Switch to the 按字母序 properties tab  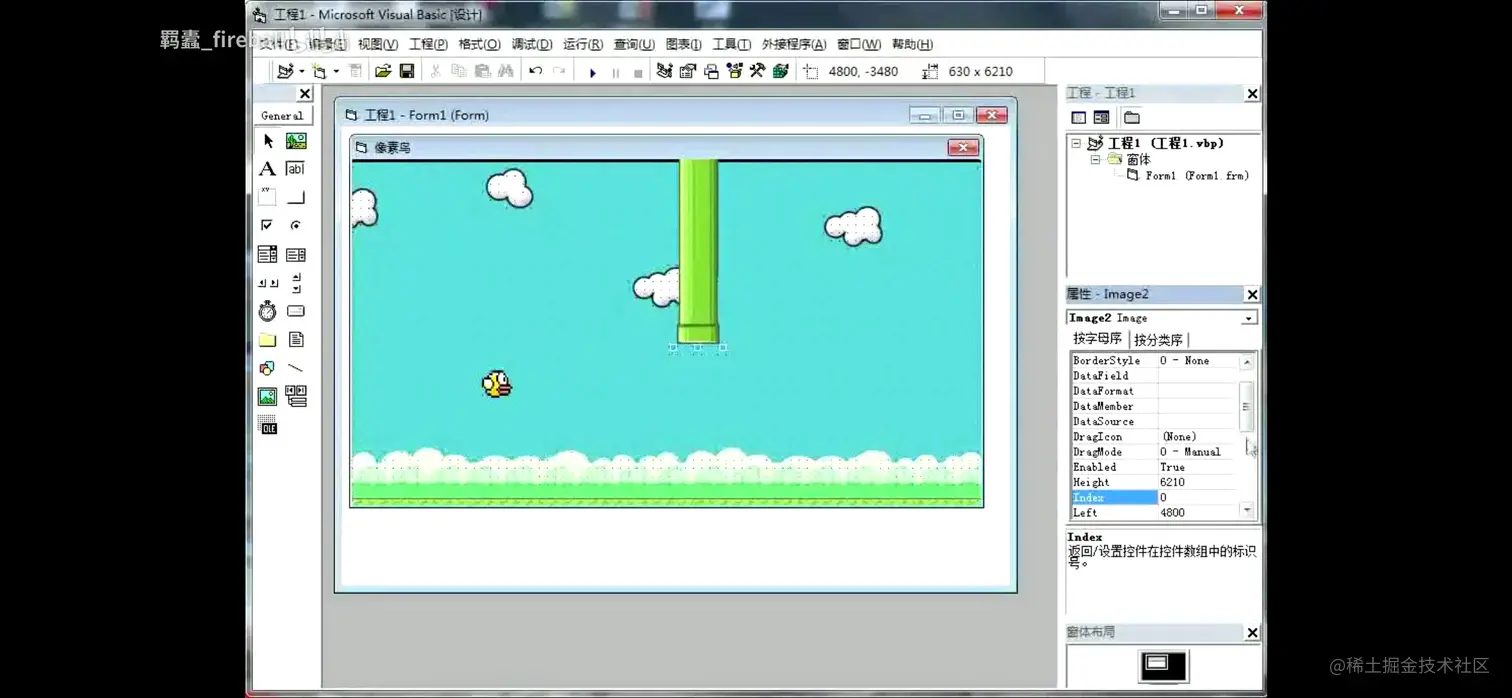pyautogui.click(x=1097, y=339)
